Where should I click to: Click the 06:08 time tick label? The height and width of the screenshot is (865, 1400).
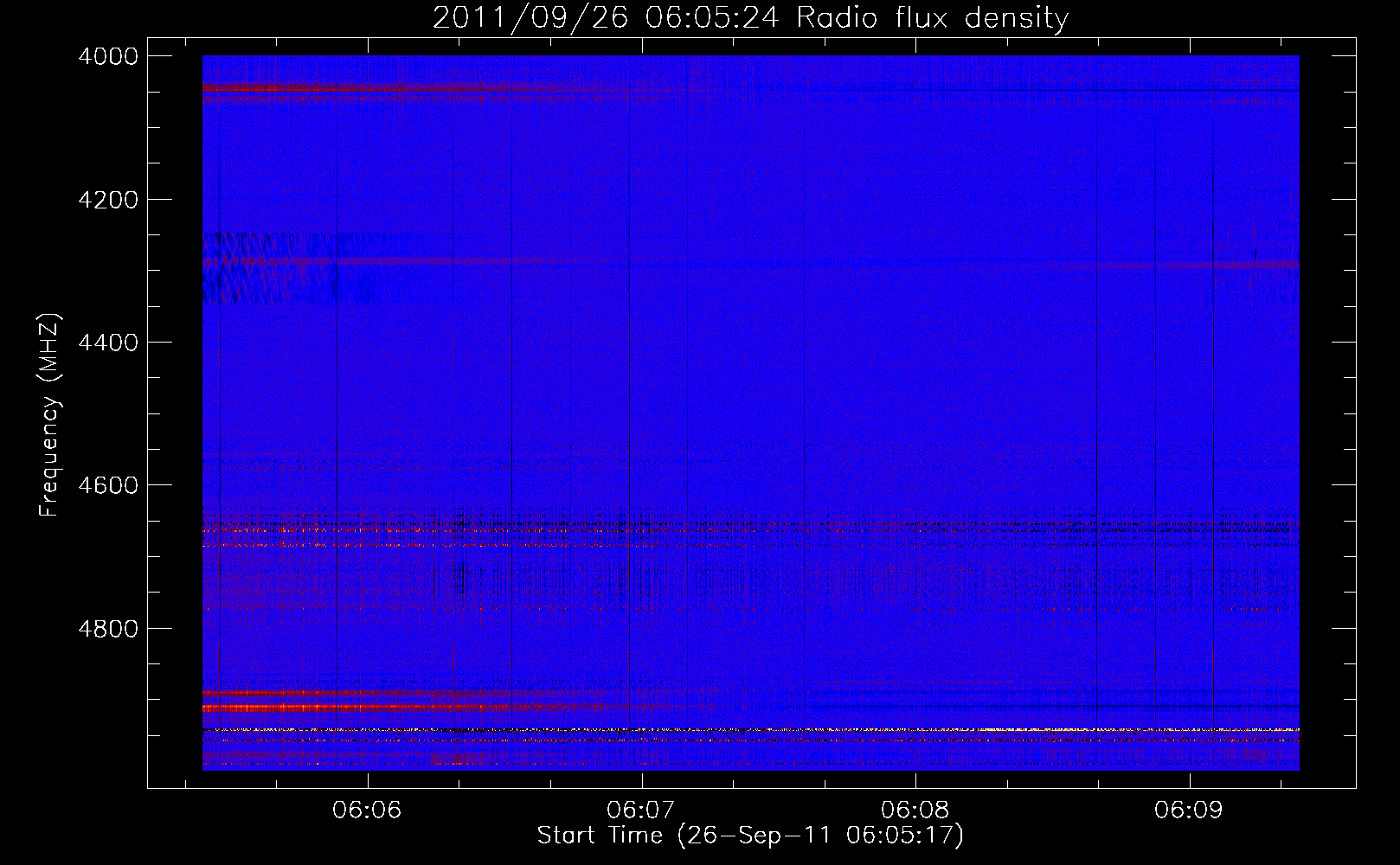(915, 811)
